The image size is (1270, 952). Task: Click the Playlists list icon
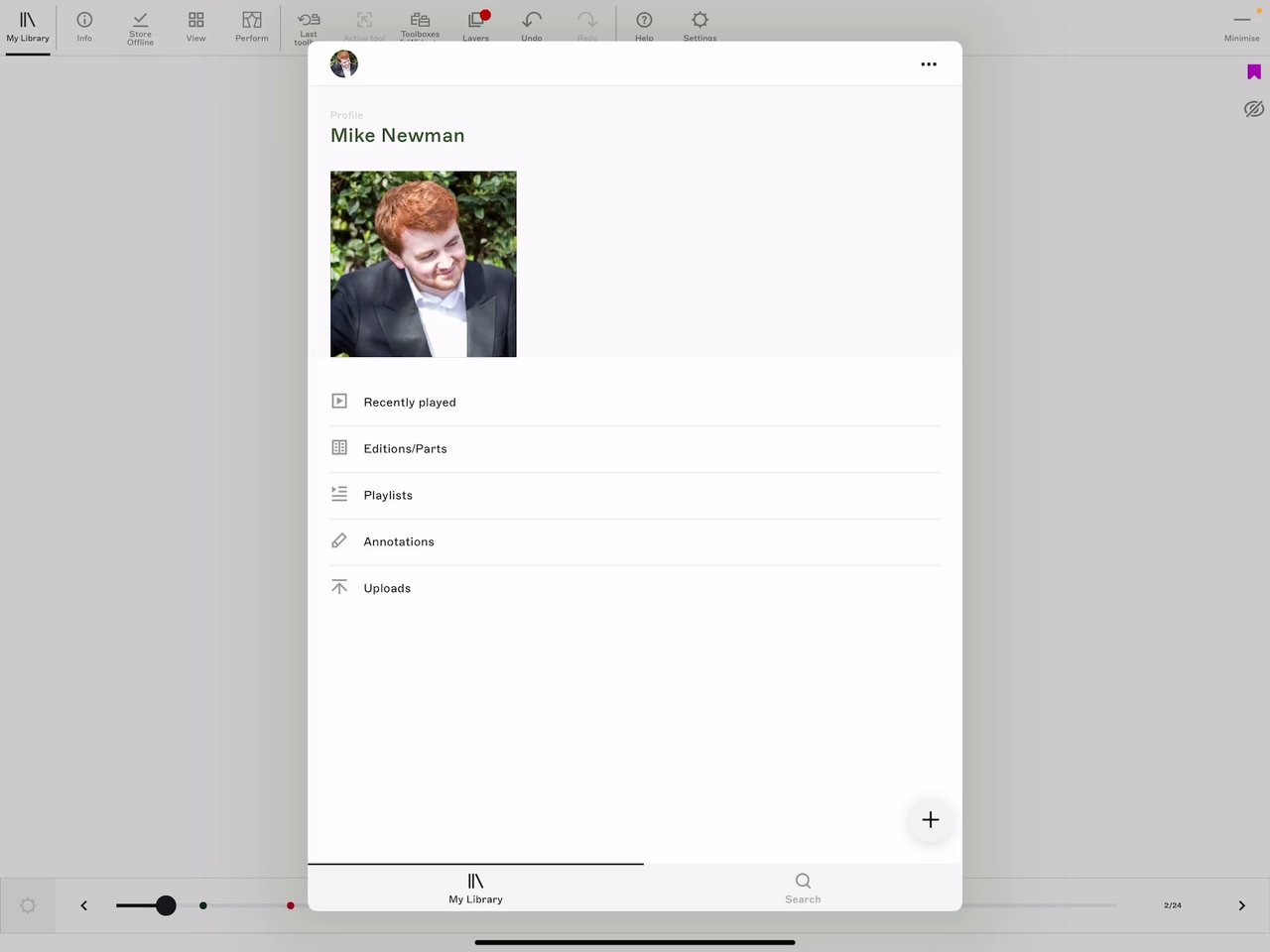tap(339, 494)
